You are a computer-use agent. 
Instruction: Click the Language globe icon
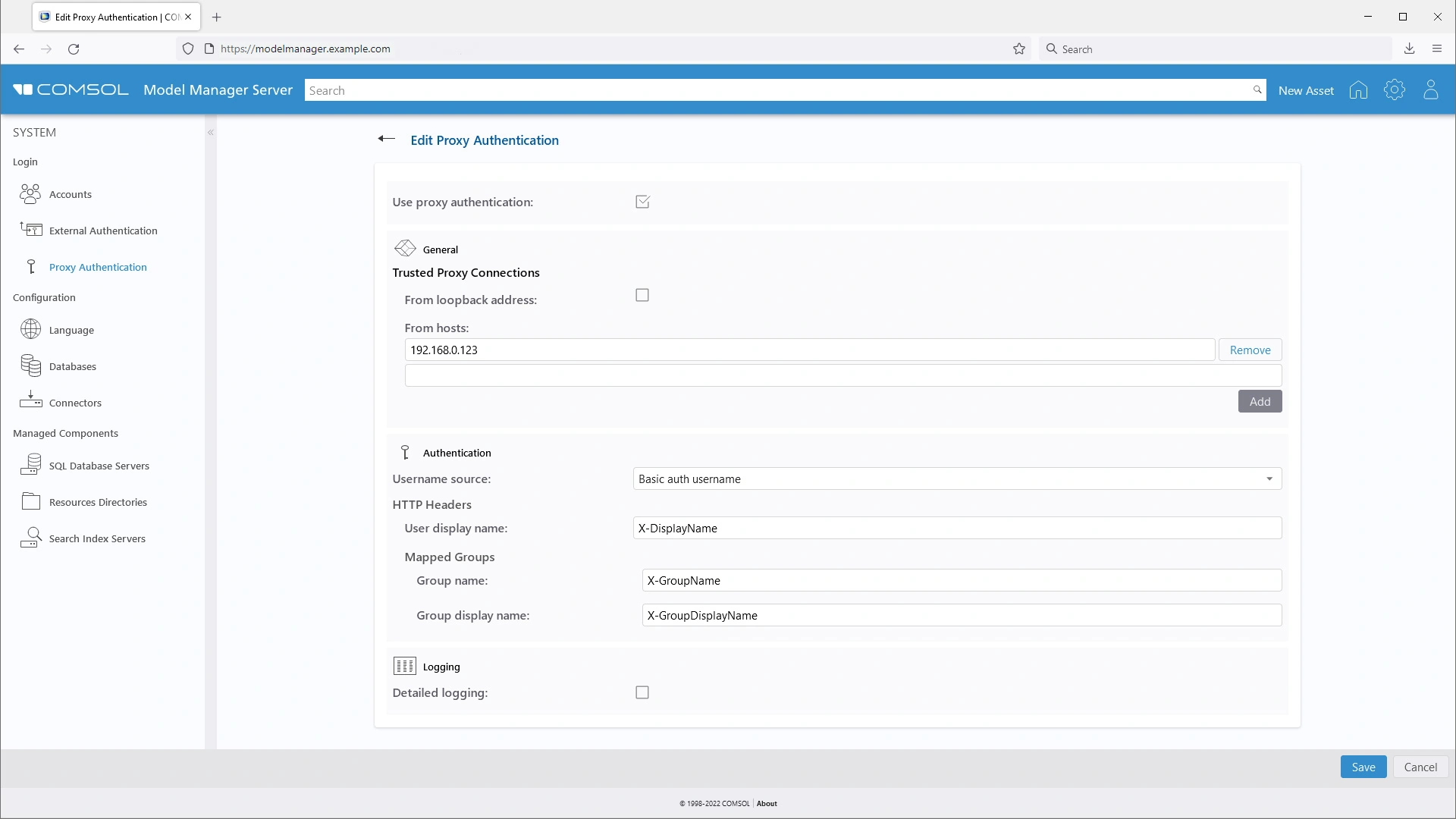[x=30, y=329]
